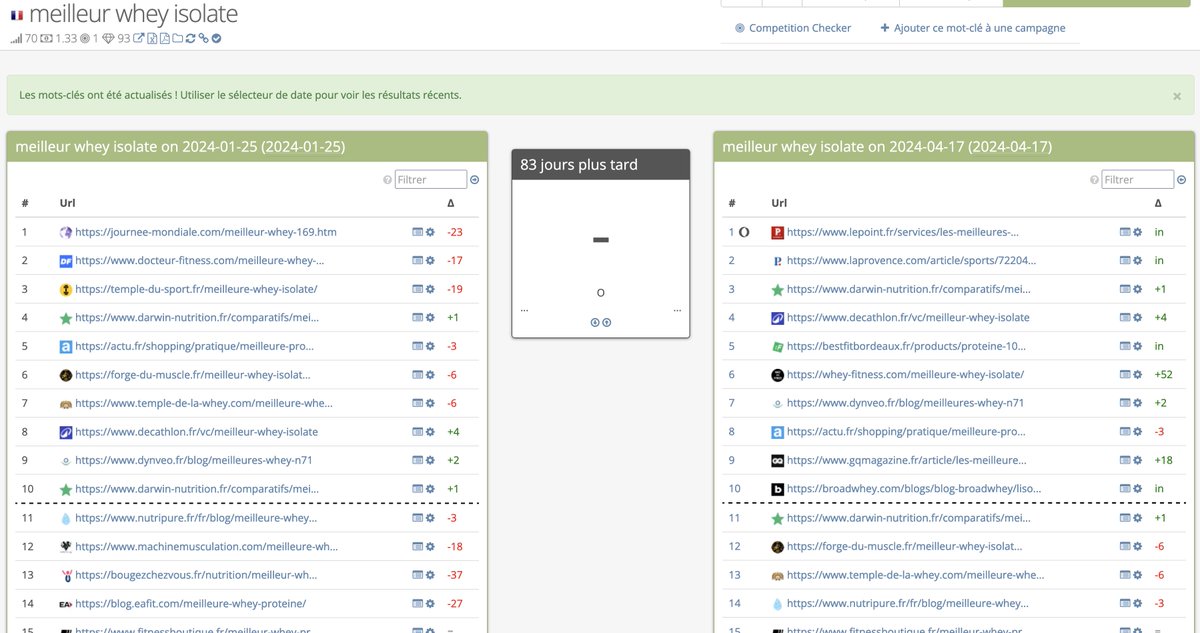Click arrow button beside right Filtrer field
This screenshot has width=1200, height=633.
click(x=1182, y=180)
